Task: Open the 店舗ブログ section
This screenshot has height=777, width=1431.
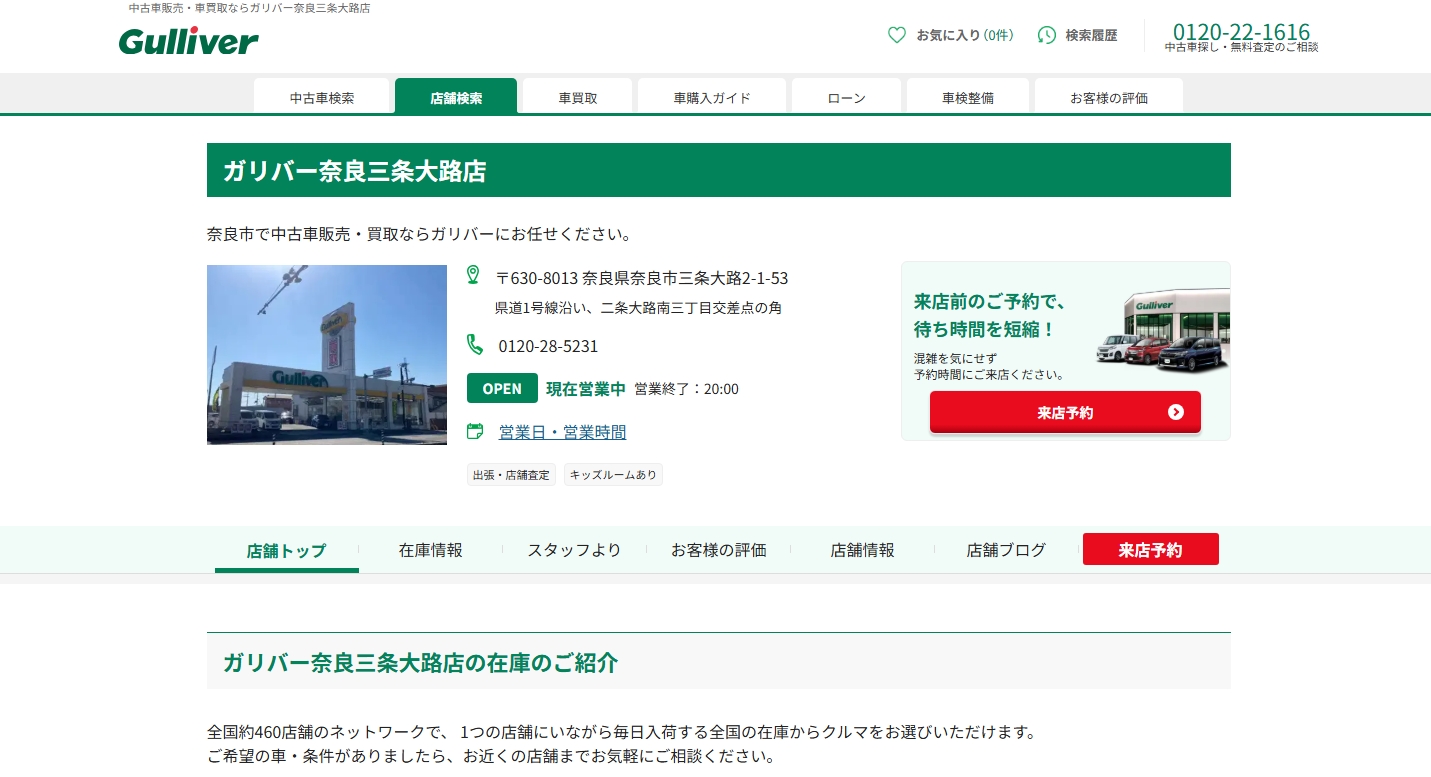Action: click(1005, 550)
